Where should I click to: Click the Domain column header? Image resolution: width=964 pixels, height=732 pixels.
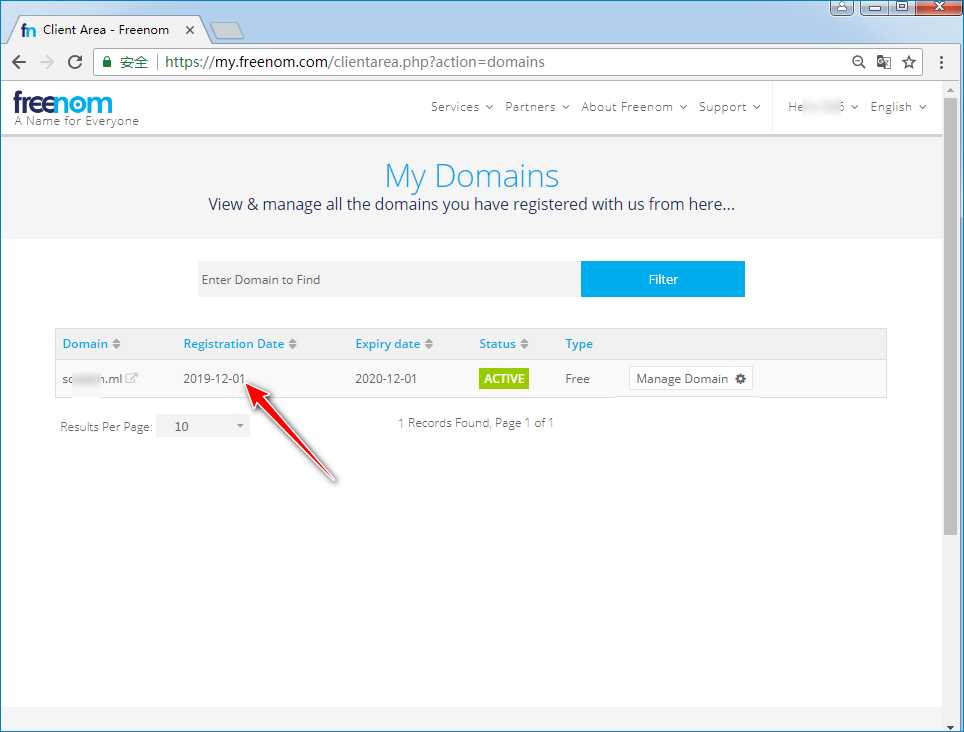coord(85,344)
